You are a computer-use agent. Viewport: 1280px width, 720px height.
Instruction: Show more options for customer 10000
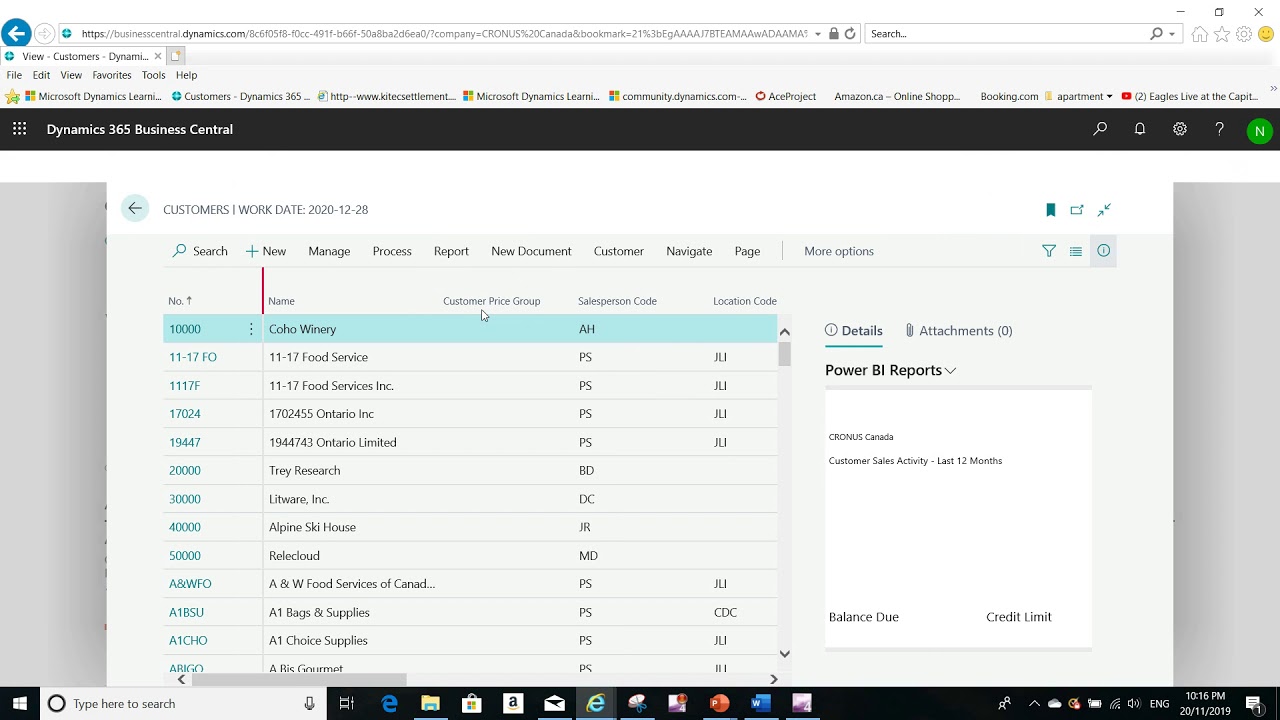[251, 329]
